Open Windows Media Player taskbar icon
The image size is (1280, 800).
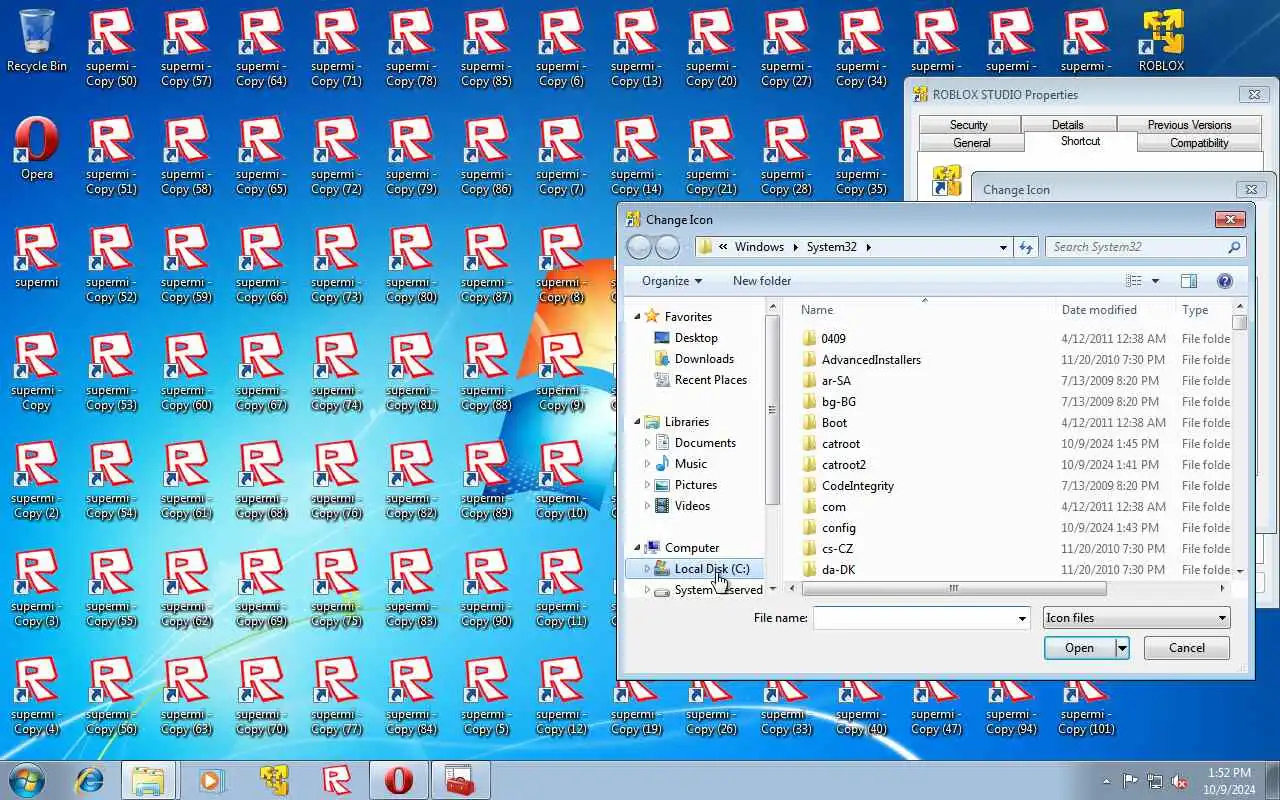click(x=211, y=780)
